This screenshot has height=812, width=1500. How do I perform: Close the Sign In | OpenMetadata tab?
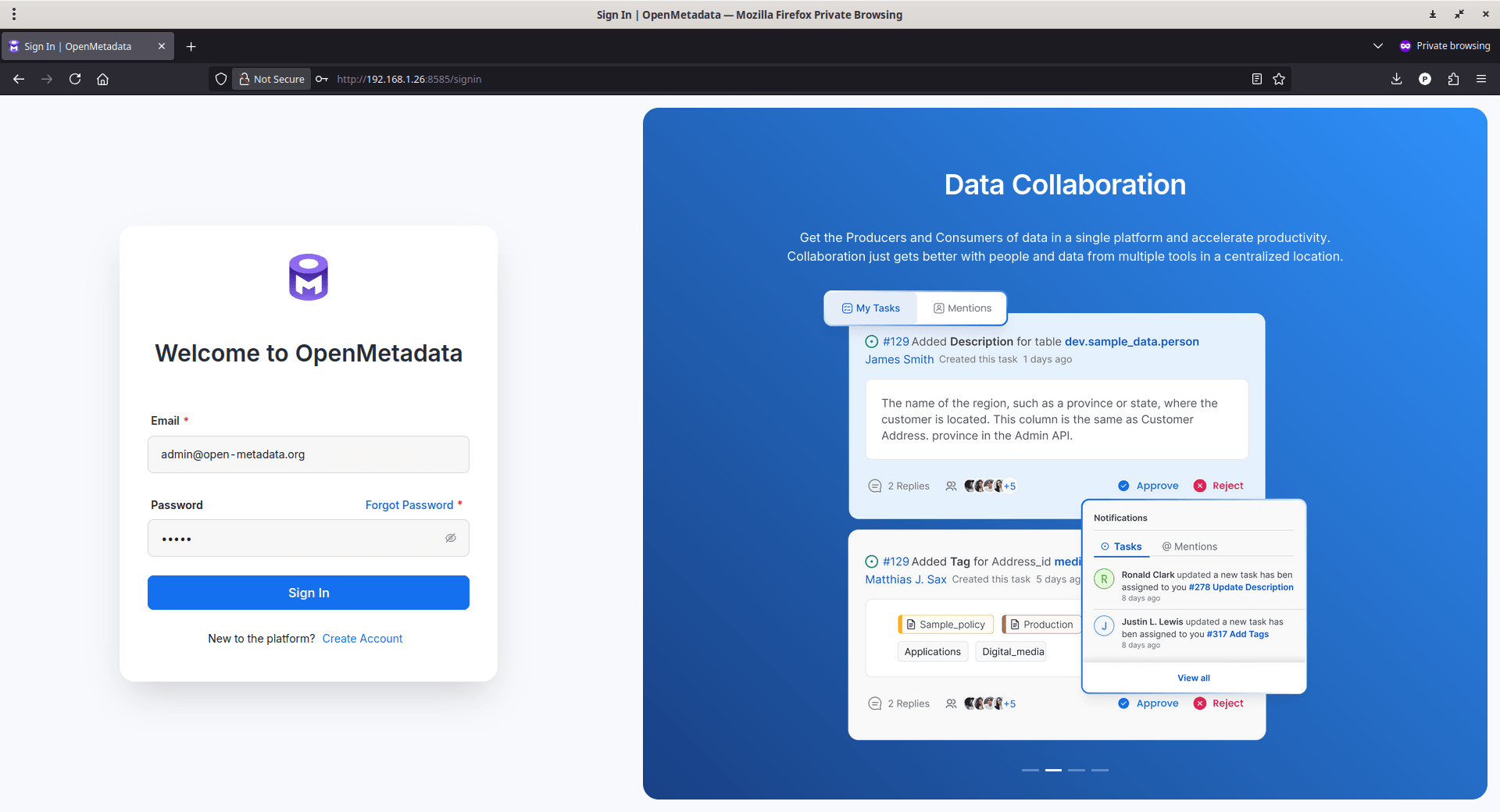(162, 46)
